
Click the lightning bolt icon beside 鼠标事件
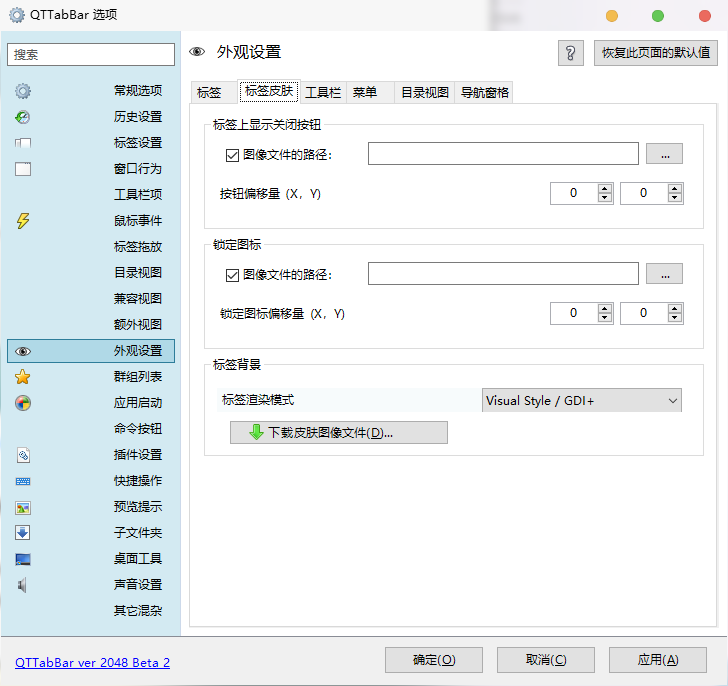click(x=23, y=221)
